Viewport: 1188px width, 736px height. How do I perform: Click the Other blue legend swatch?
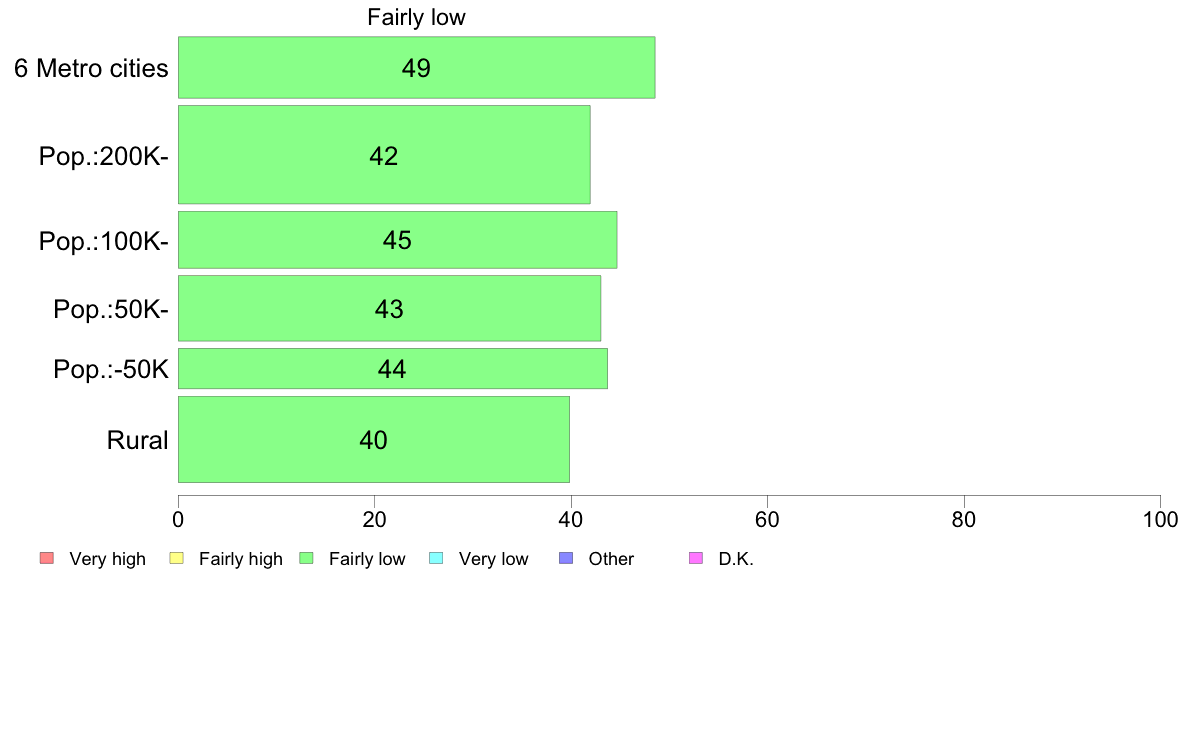pos(566,559)
